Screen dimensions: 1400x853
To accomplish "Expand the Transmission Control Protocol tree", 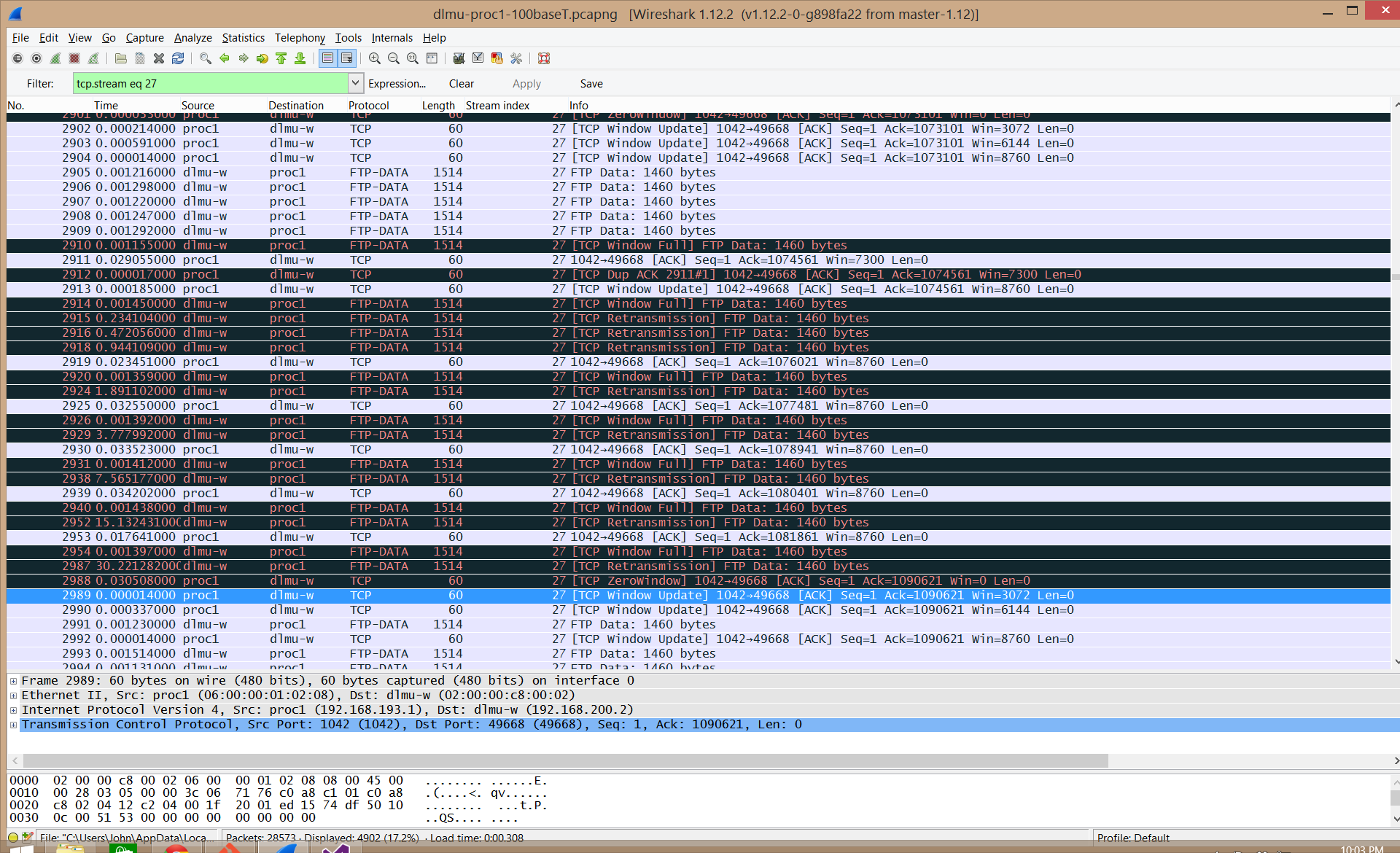I will point(13,725).
